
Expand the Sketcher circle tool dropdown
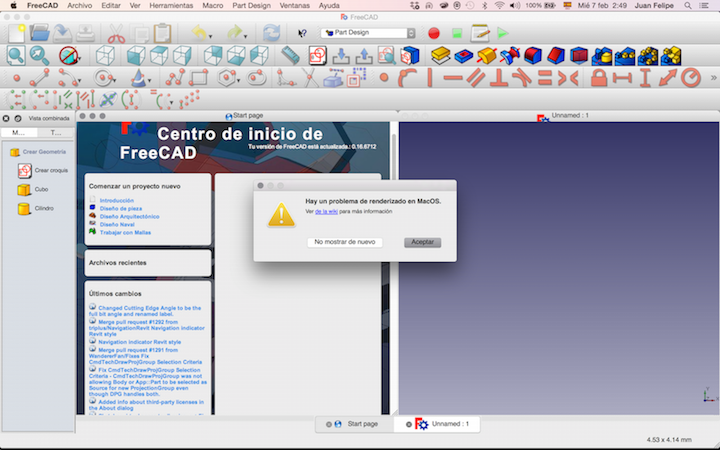(x=114, y=81)
